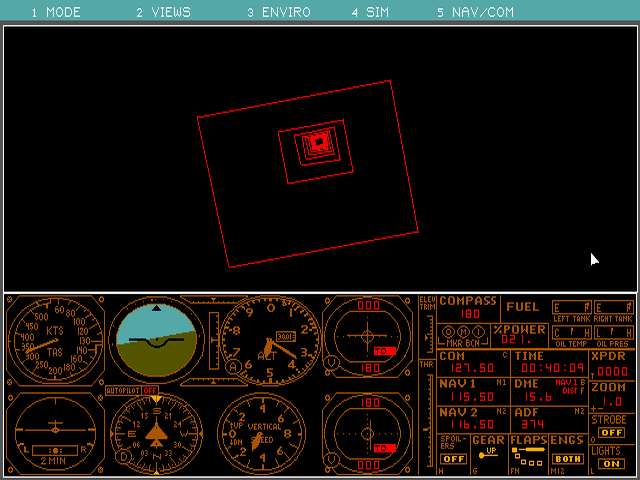
Task: Click the %POWER readout value
Action: tap(516, 340)
